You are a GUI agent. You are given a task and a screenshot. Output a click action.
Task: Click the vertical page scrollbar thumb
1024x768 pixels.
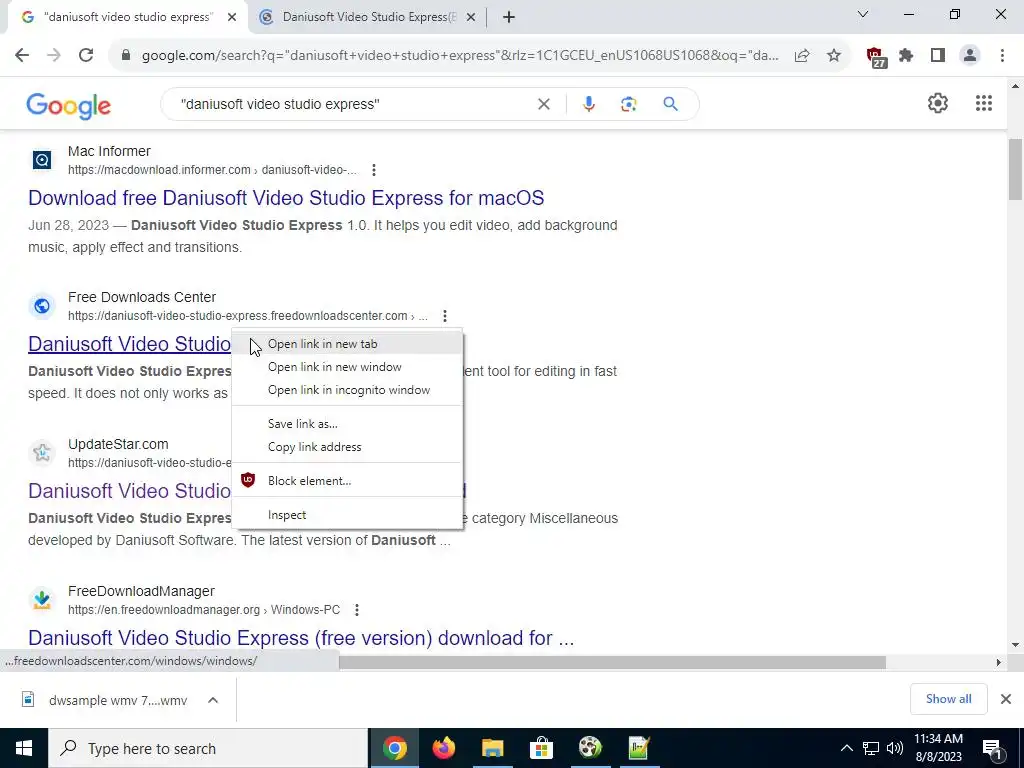pyautogui.click(x=1015, y=169)
